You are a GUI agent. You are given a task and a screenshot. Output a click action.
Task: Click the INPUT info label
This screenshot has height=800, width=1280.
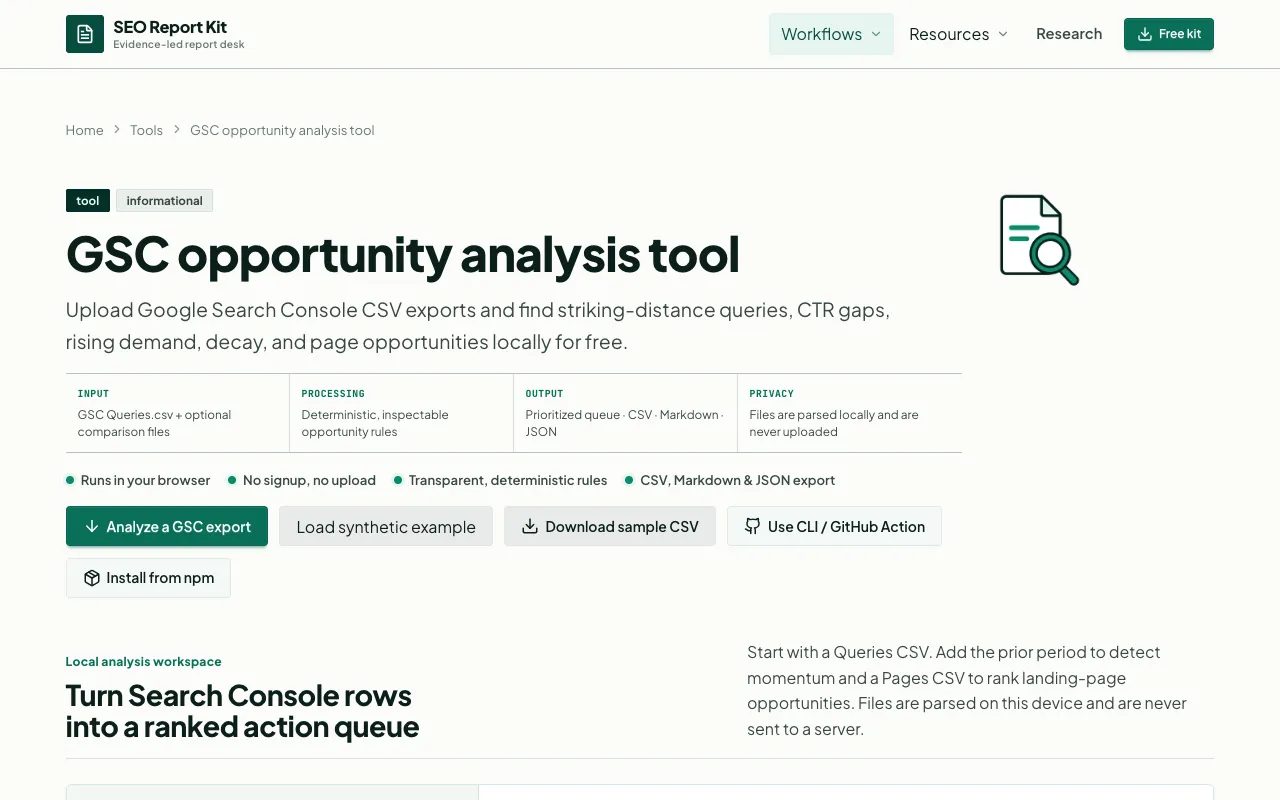94,394
